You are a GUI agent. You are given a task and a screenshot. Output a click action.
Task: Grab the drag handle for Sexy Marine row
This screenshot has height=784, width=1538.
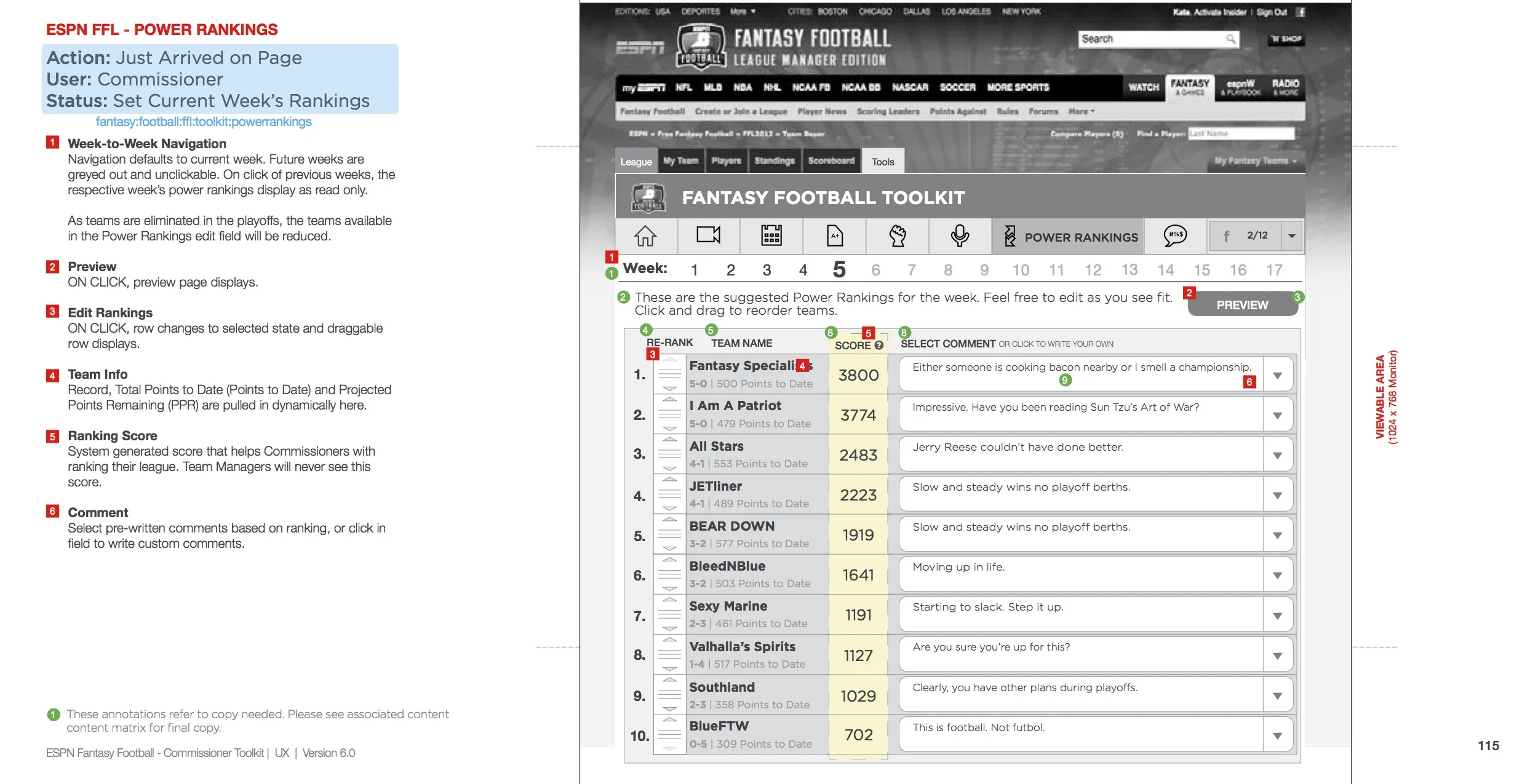click(x=669, y=614)
